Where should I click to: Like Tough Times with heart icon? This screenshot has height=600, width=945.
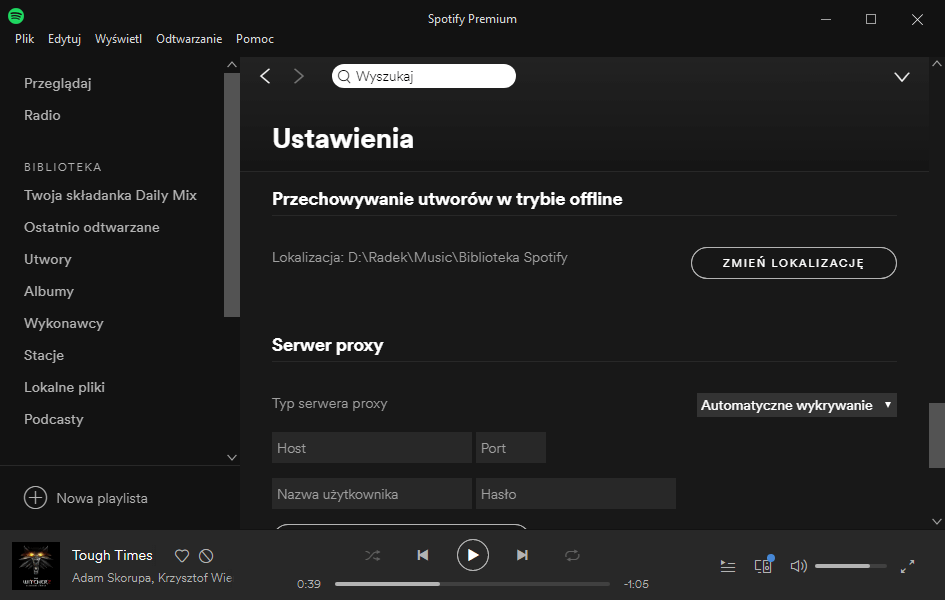click(182, 555)
